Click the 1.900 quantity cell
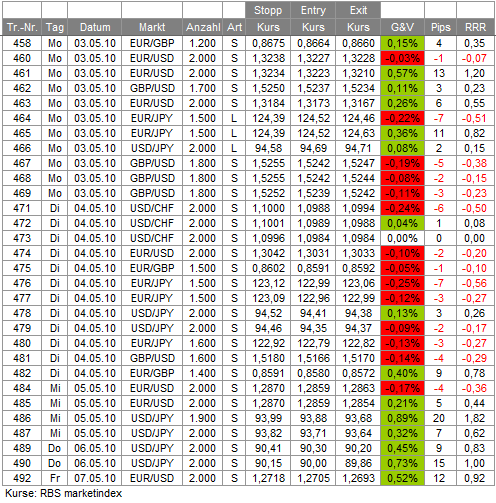 pyautogui.click(x=202, y=418)
